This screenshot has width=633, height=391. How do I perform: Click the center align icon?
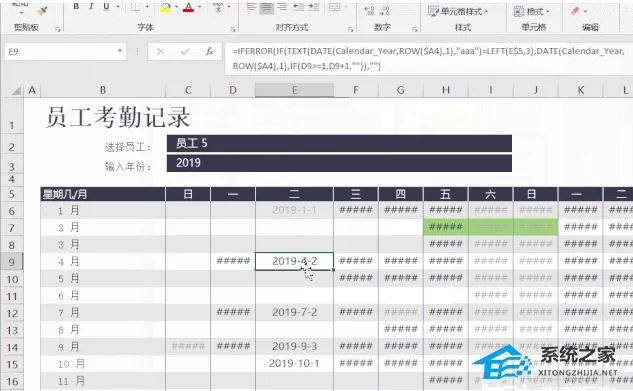266,7
